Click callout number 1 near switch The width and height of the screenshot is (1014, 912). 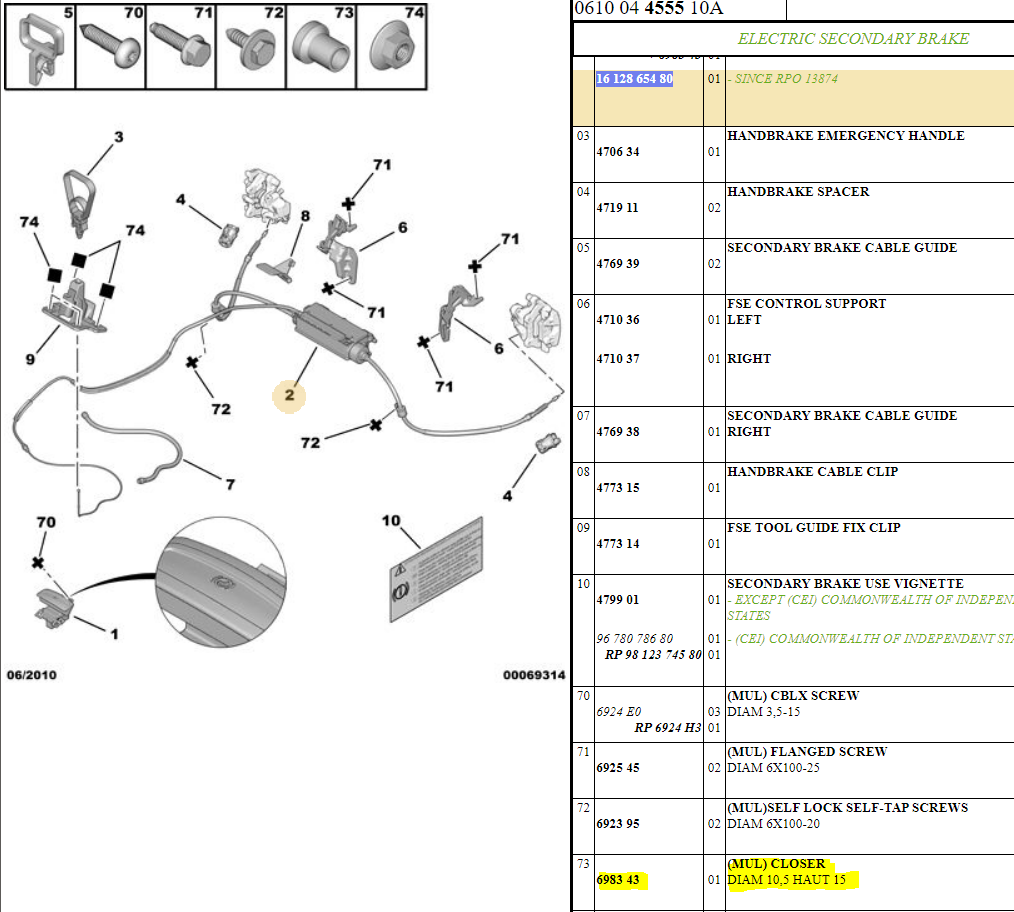pyautogui.click(x=114, y=634)
